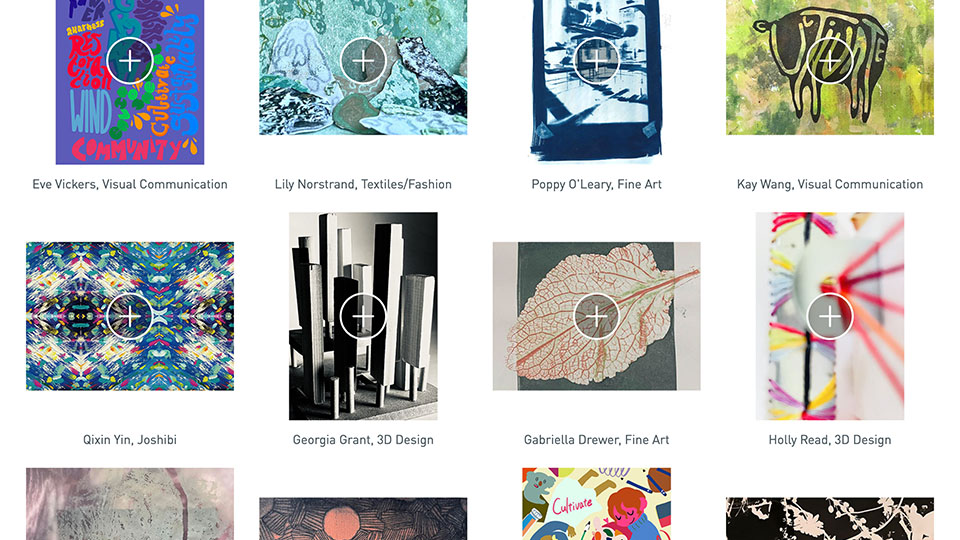Open the grey and pink abstract thumbnail
960x540 pixels.
tap(130, 504)
